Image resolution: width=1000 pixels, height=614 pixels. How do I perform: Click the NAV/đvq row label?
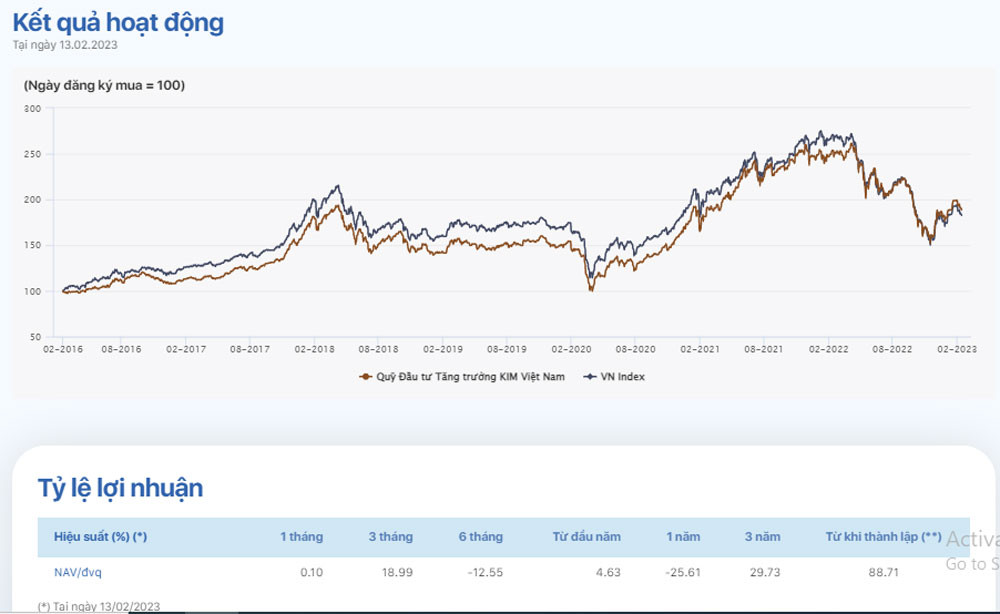point(76,573)
